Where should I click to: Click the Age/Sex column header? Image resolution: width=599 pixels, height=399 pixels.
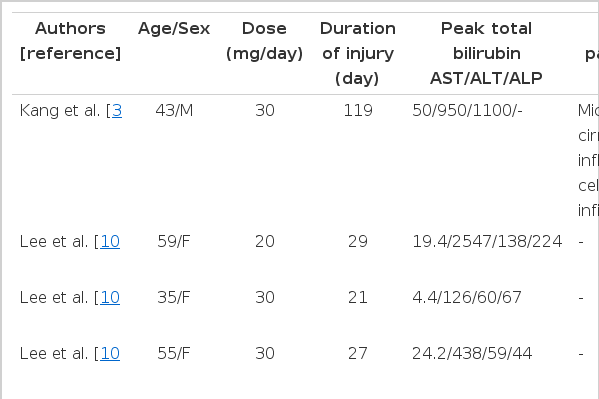click(x=174, y=29)
